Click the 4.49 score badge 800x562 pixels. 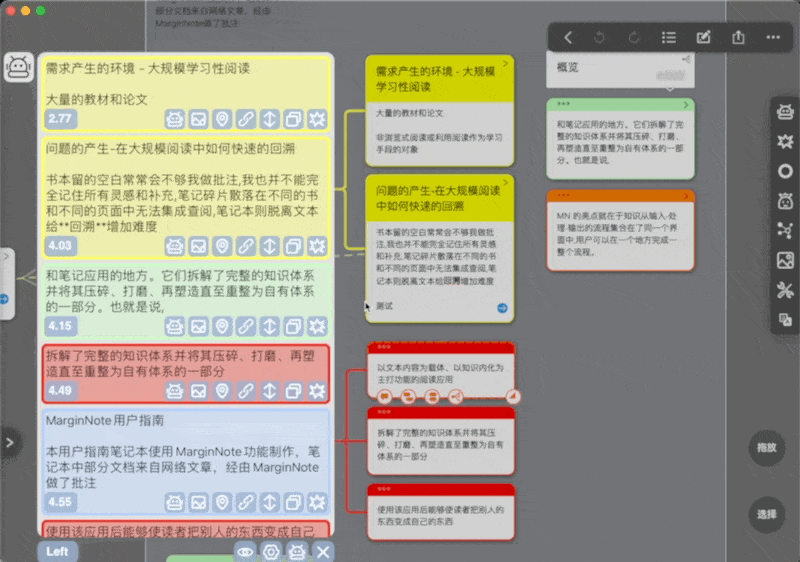pyautogui.click(x=60, y=391)
